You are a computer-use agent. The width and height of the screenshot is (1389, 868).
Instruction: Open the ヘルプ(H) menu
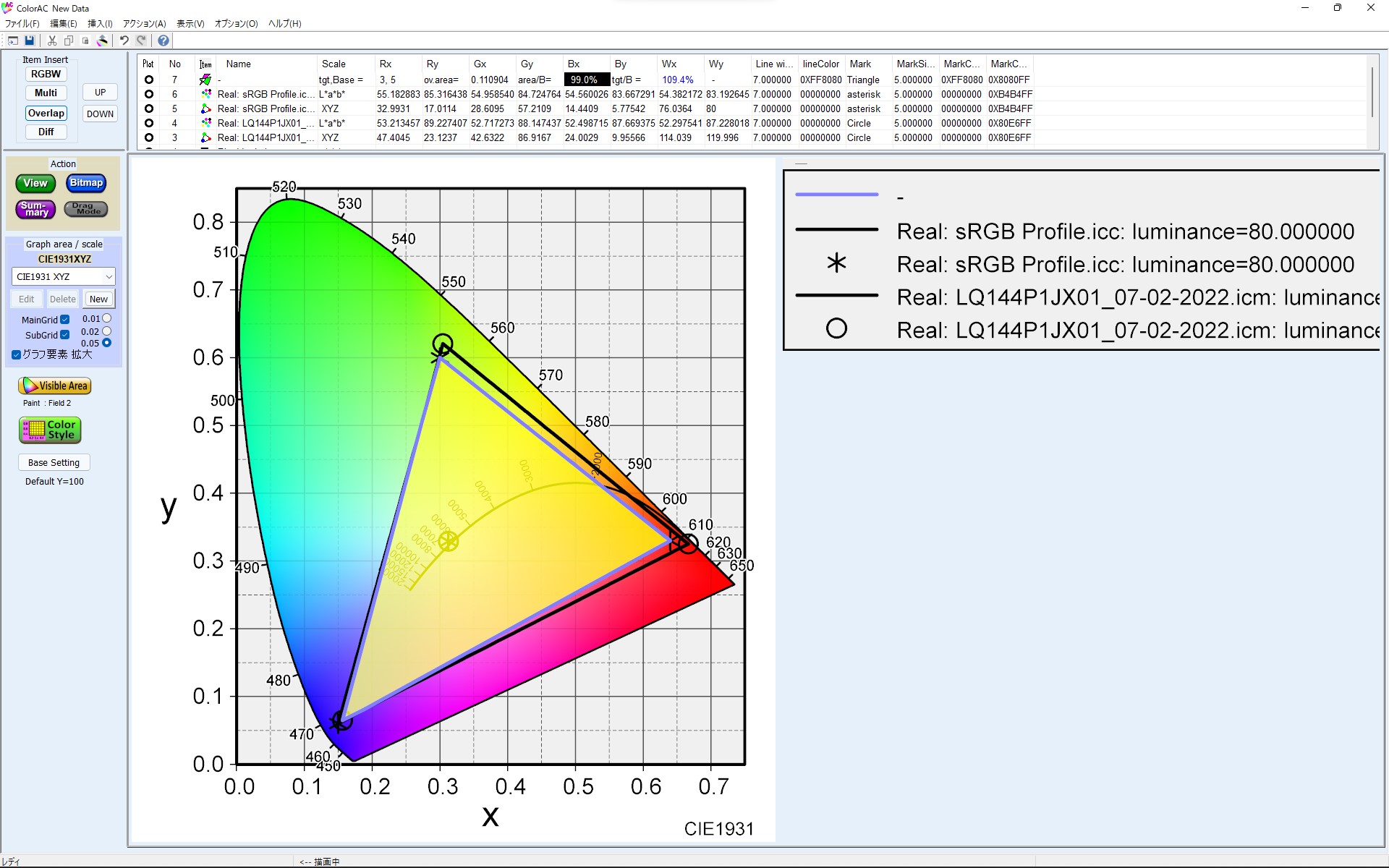point(285,24)
